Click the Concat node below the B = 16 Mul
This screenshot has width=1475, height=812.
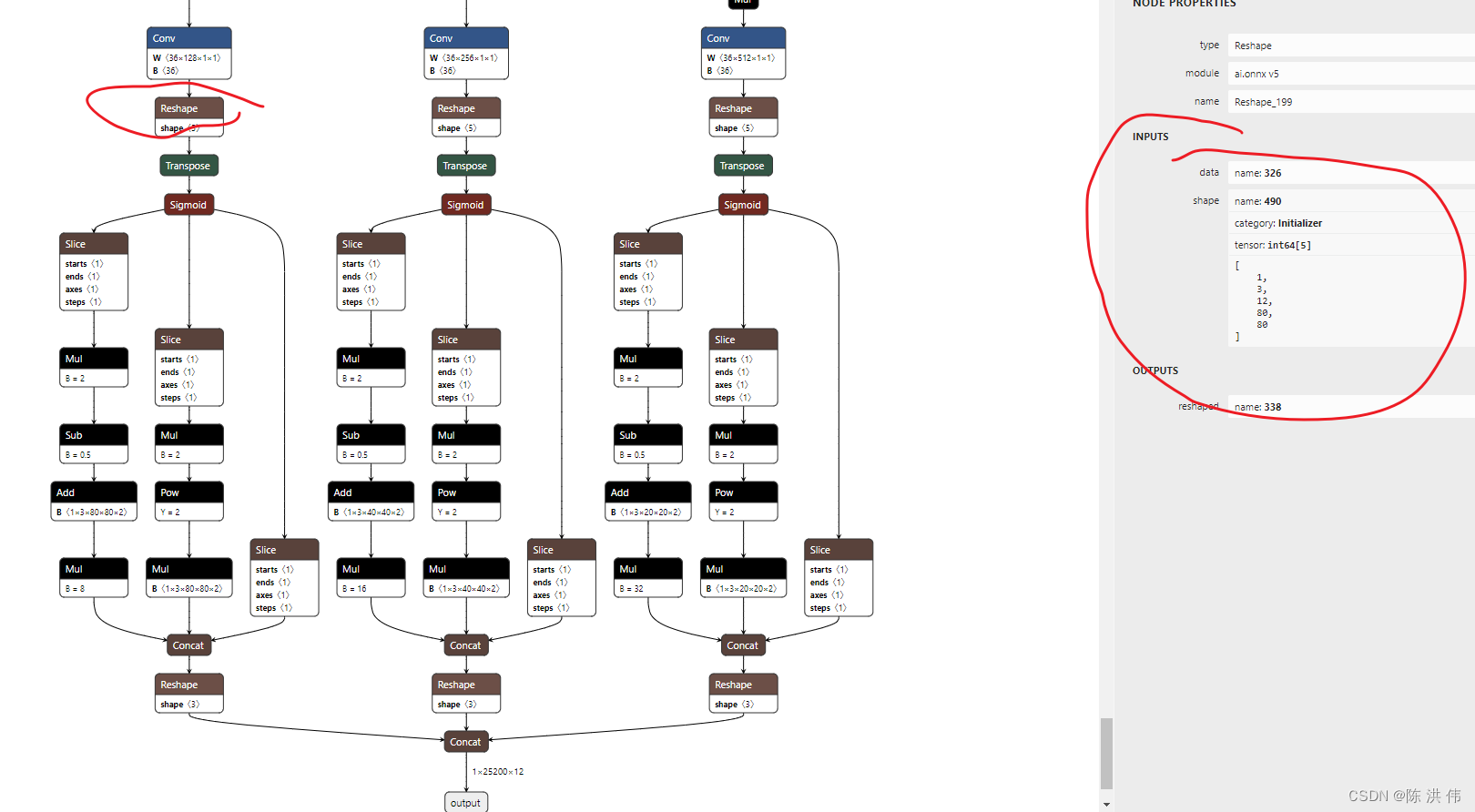pos(466,645)
